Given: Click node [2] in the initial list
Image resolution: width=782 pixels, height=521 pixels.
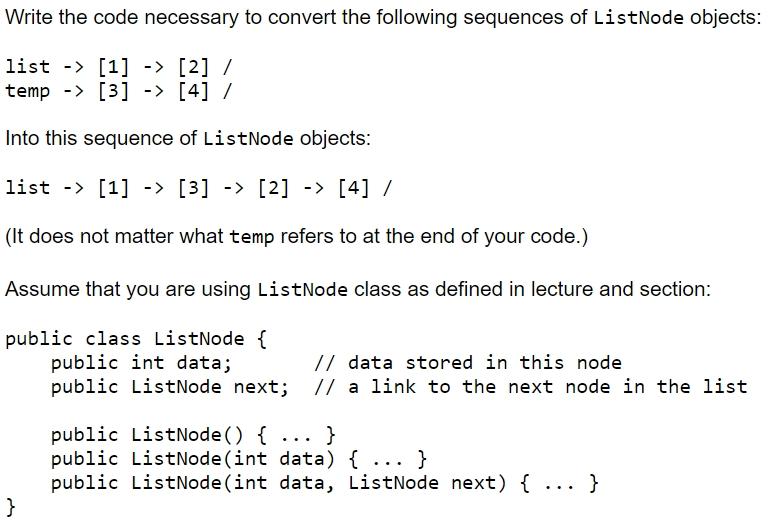Looking at the screenshot, I should [x=194, y=66].
